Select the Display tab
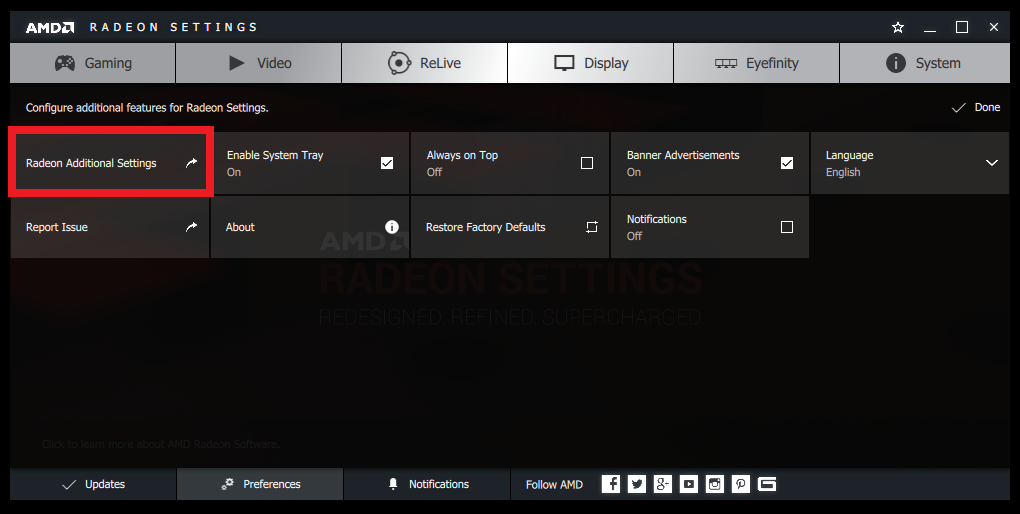Screen dimensions: 1020x514 591,63
